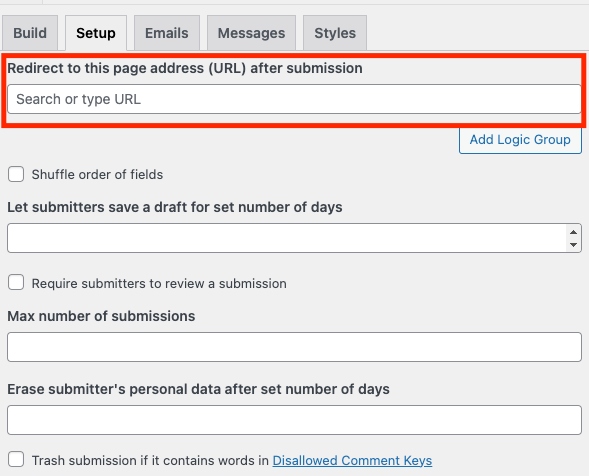
Task: Click the redirect URL search field
Action: point(294,99)
